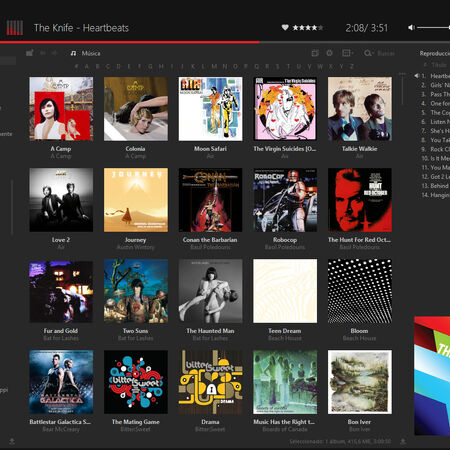Select track 2 Girls' N... in playlist
Image resolution: width=450 pixels, height=450 pixels.
(x=435, y=85)
